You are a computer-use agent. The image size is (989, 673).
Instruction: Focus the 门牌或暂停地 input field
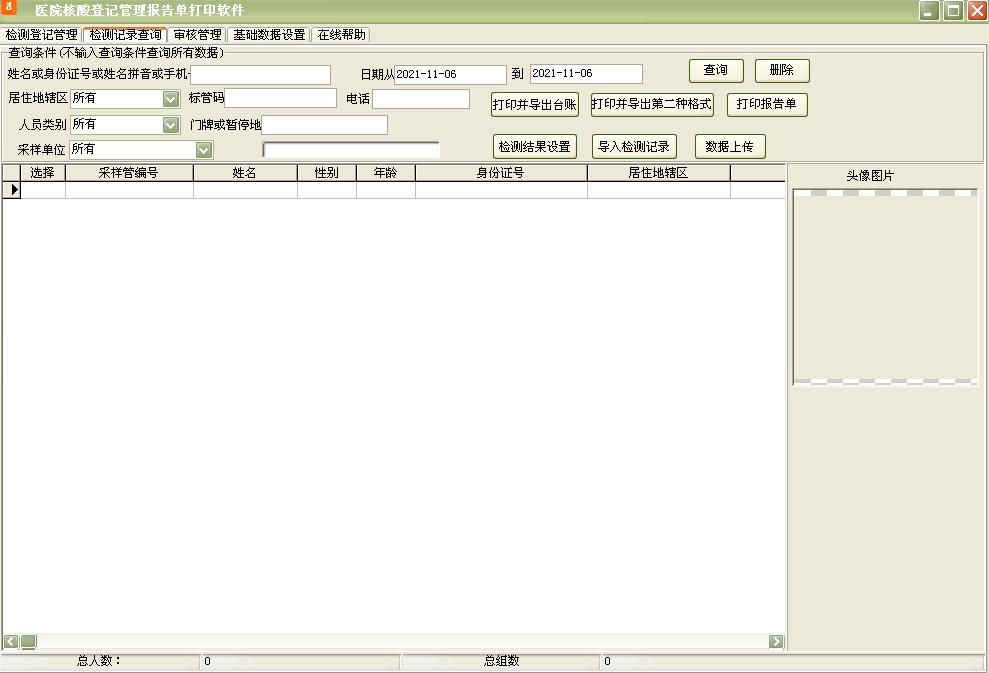coord(324,124)
